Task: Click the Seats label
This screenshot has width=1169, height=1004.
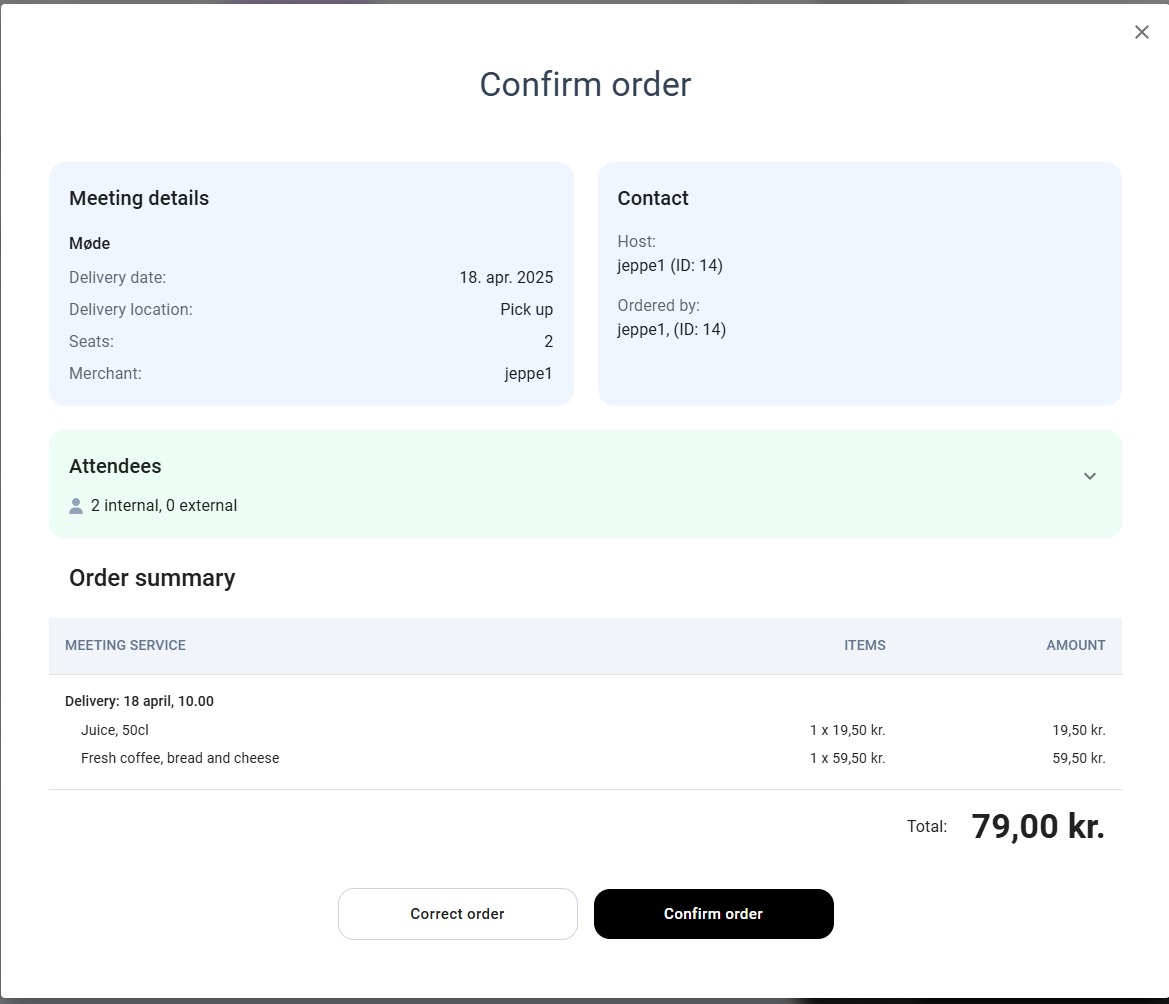Action: tap(92, 341)
